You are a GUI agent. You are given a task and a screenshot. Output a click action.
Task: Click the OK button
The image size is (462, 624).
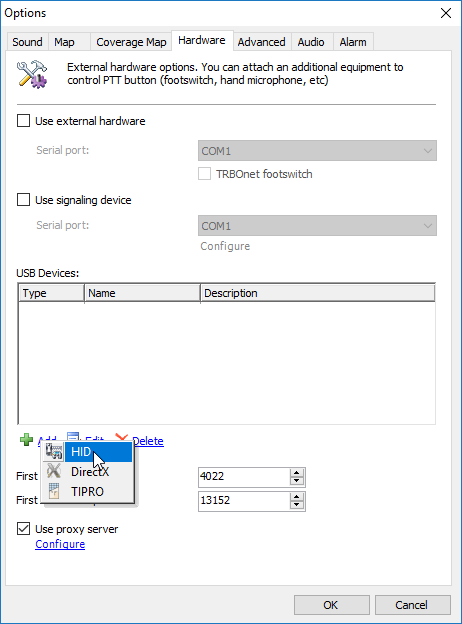(331, 605)
